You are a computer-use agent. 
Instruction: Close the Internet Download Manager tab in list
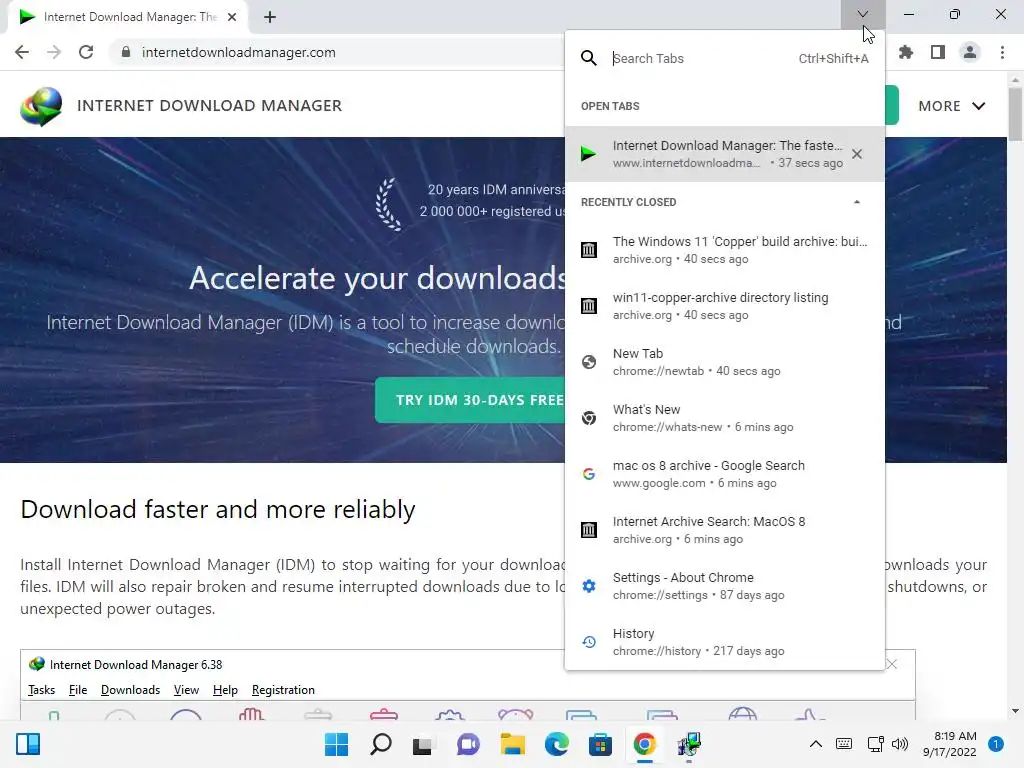(857, 154)
